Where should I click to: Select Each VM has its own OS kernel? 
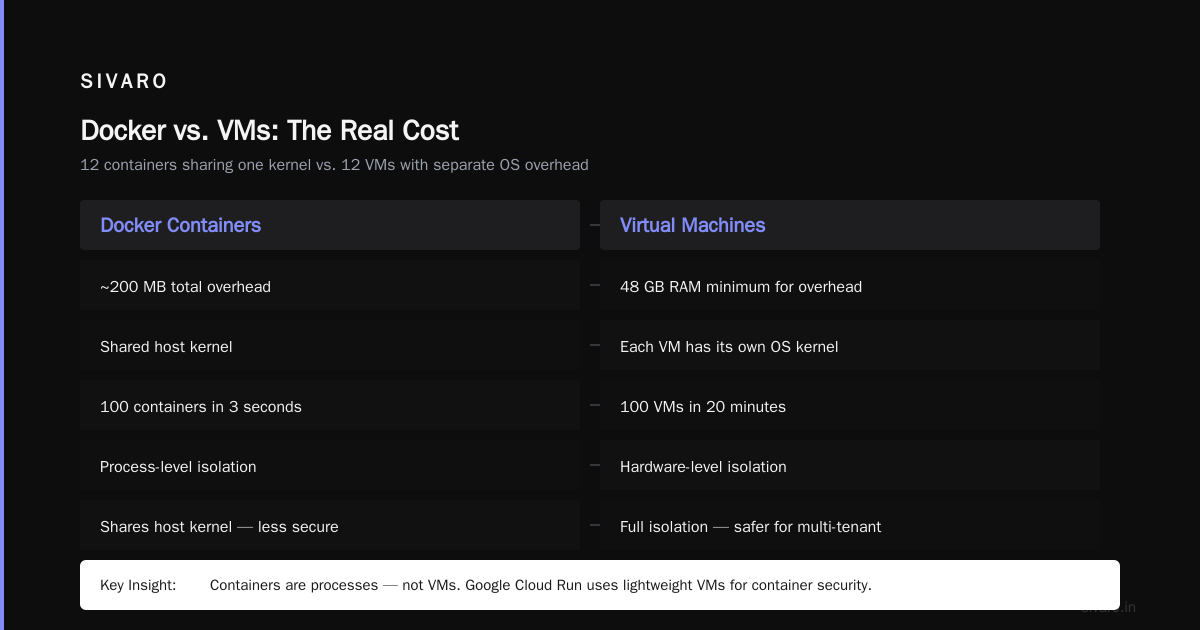(x=850, y=346)
